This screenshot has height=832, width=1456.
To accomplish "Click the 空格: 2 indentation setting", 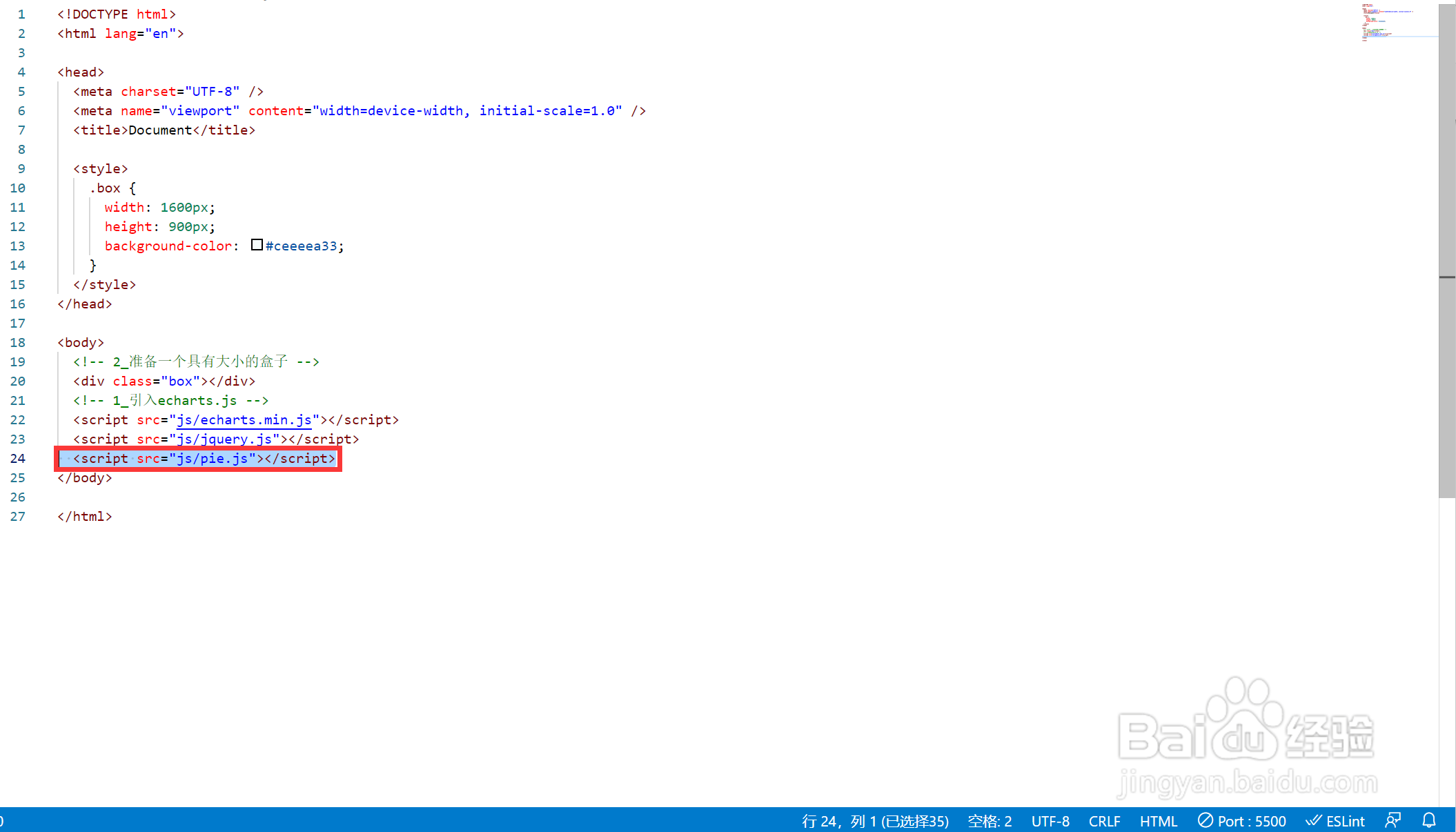I will click(990, 821).
